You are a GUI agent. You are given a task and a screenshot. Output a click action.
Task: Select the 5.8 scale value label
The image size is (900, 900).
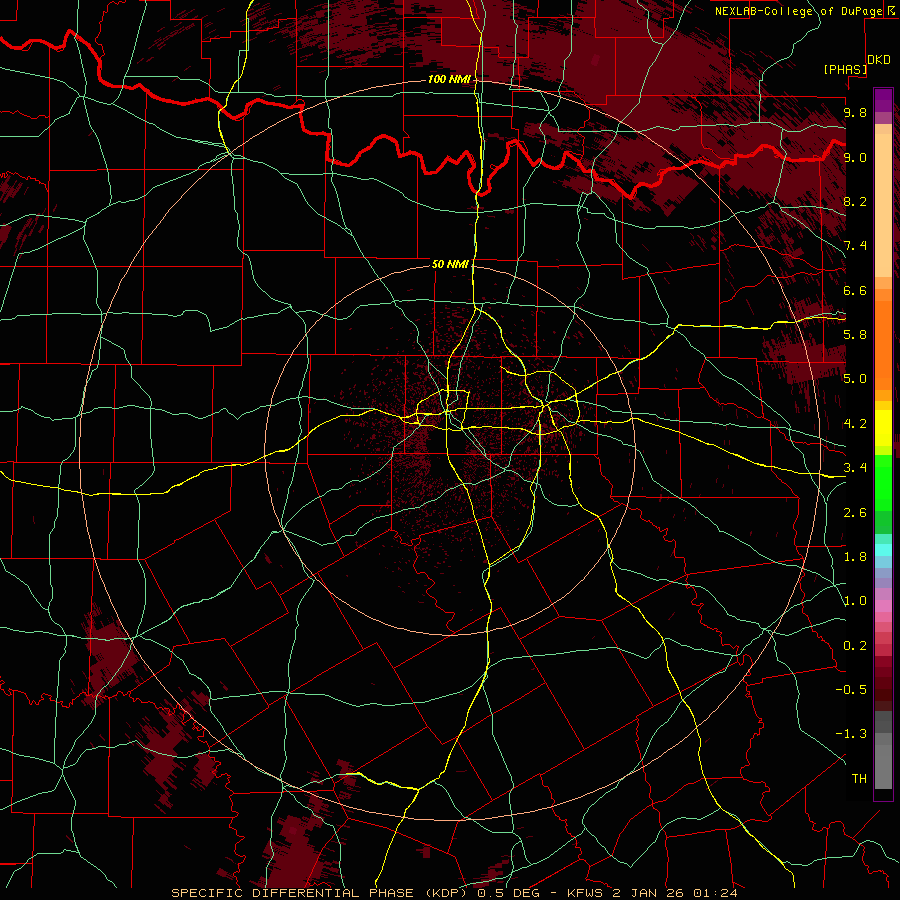pos(855,335)
